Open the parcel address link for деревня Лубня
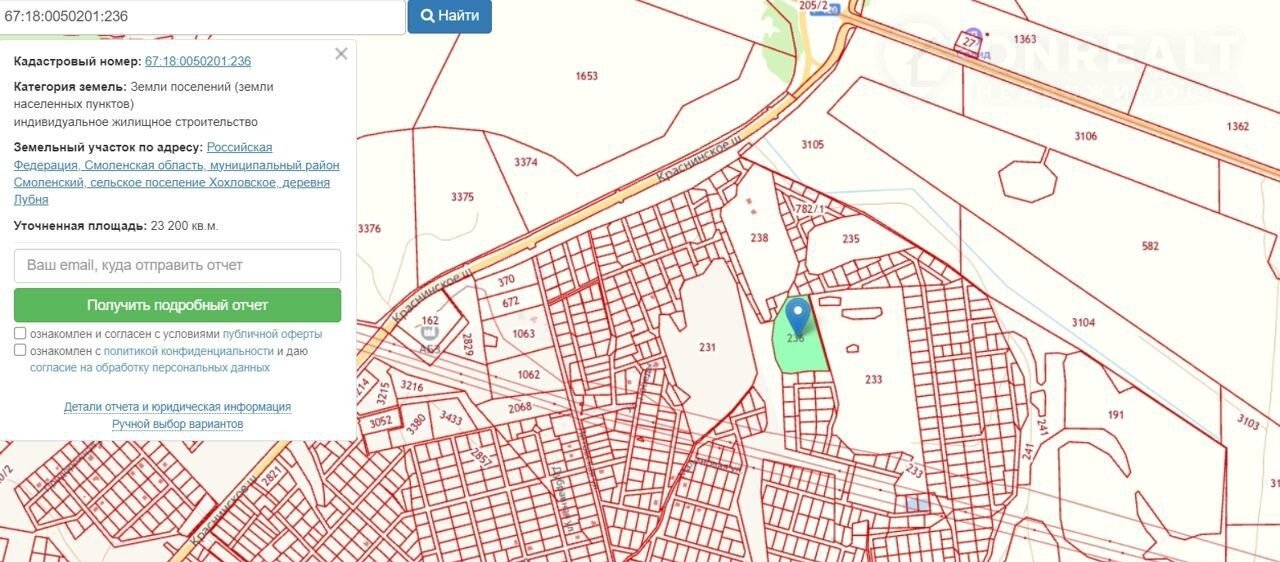This screenshot has height=562, width=1280. [176, 173]
